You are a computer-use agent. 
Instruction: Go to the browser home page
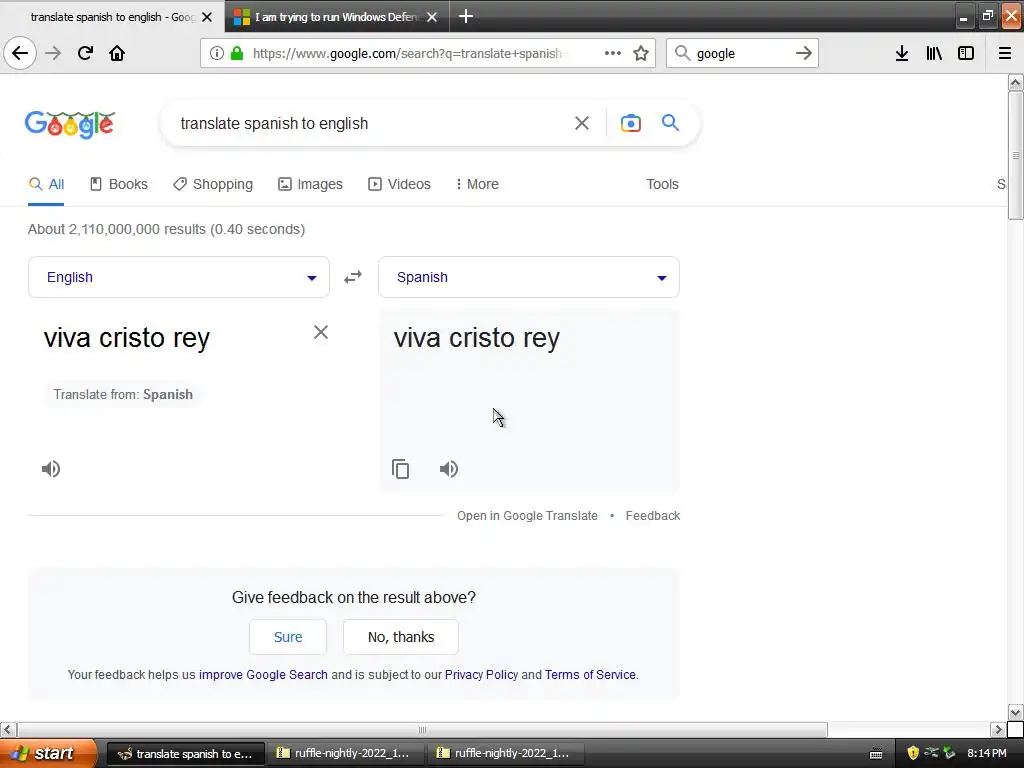(117, 53)
